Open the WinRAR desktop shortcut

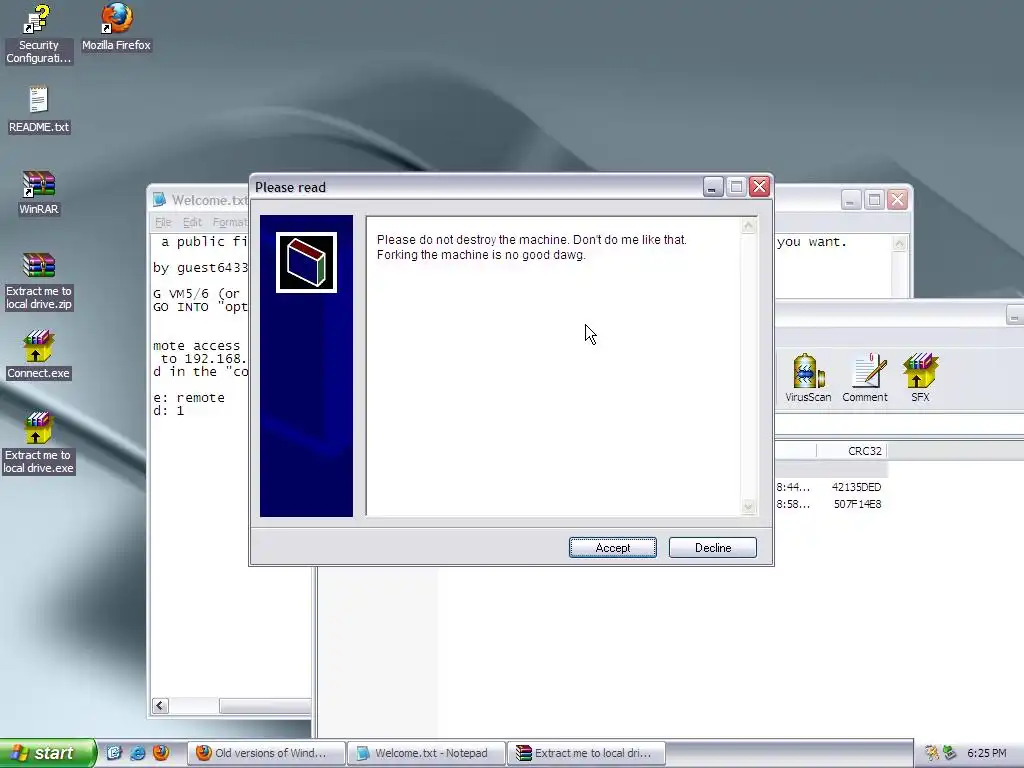click(39, 193)
